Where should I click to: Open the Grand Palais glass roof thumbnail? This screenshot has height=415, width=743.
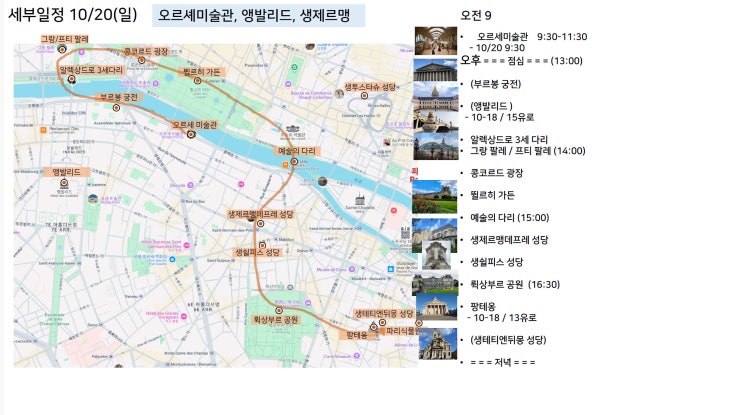(435, 146)
